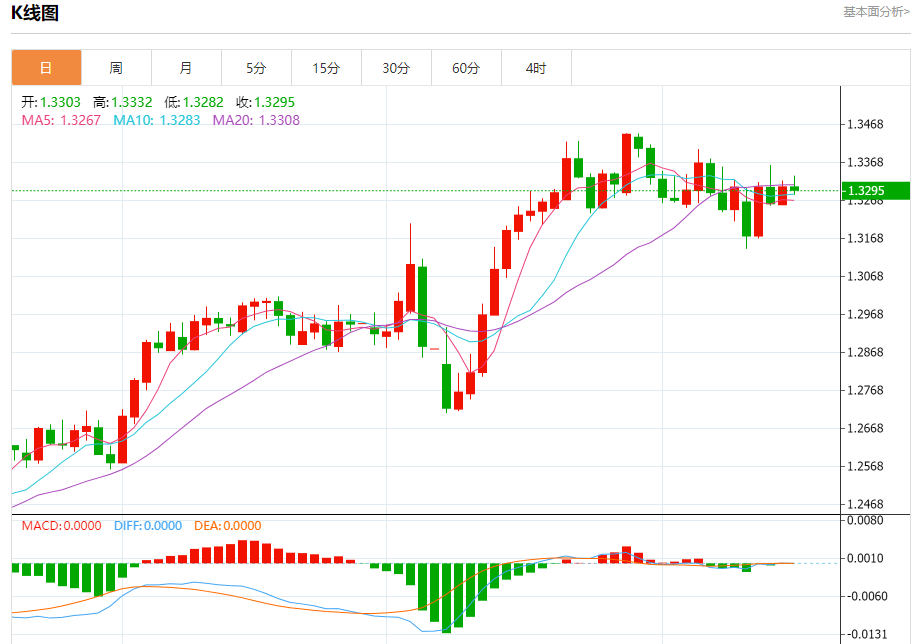Click the MA20: 1.3308 indicator label
Screen dimensions: 920x644
click(x=256, y=120)
